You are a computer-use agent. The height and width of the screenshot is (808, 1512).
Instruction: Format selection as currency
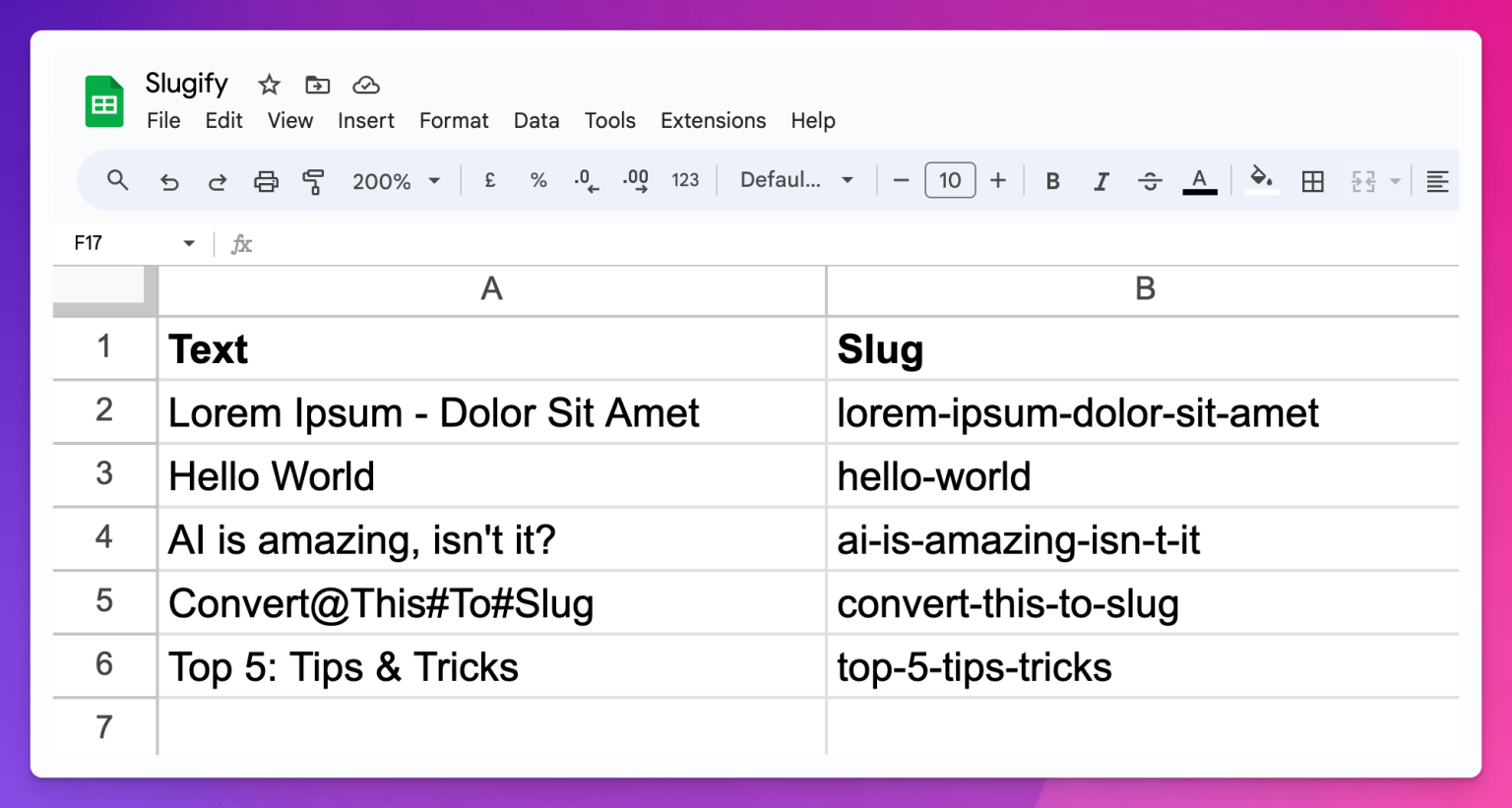click(x=489, y=181)
